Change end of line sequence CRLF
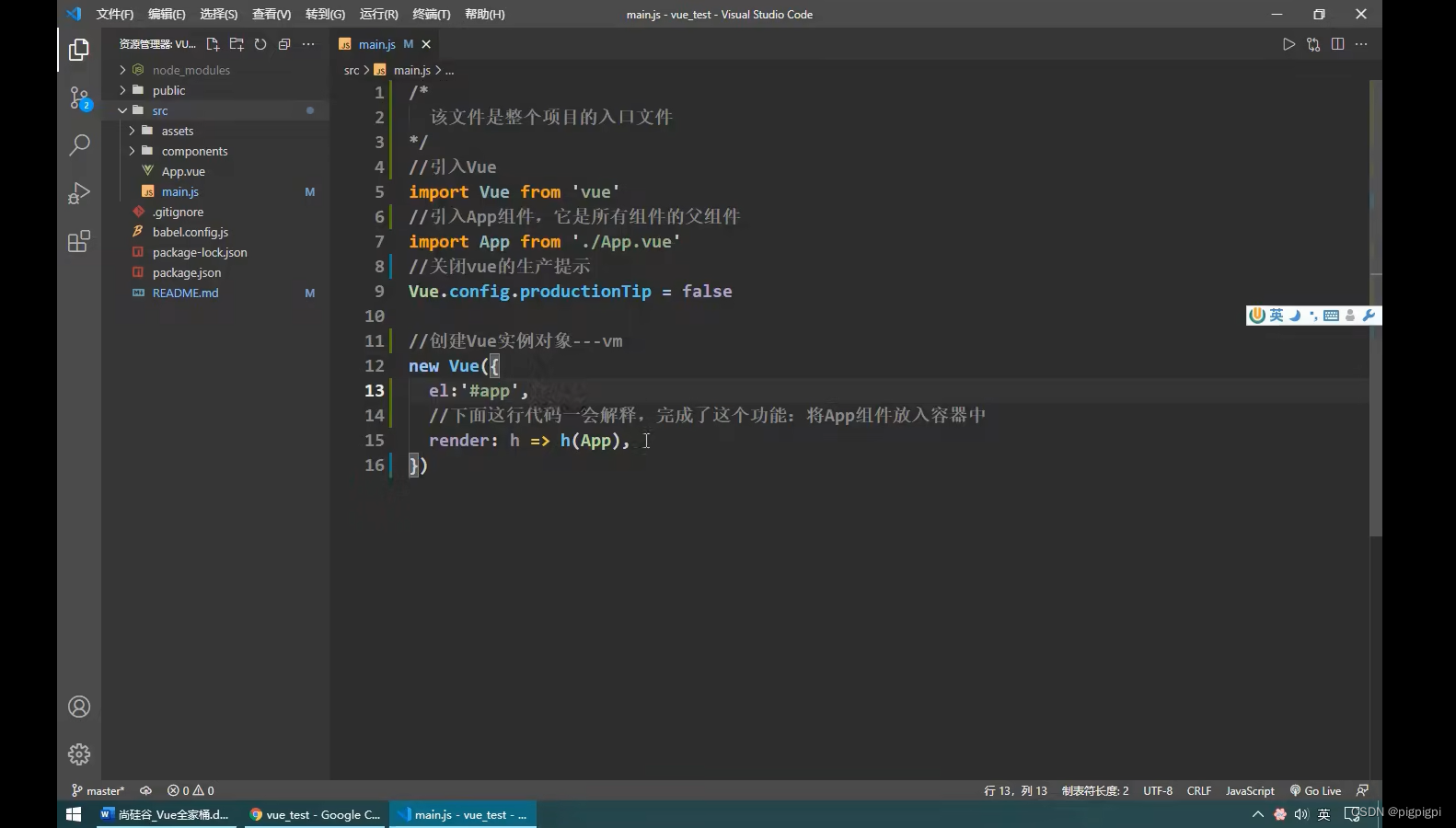1456x828 pixels. (x=1199, y=791)
